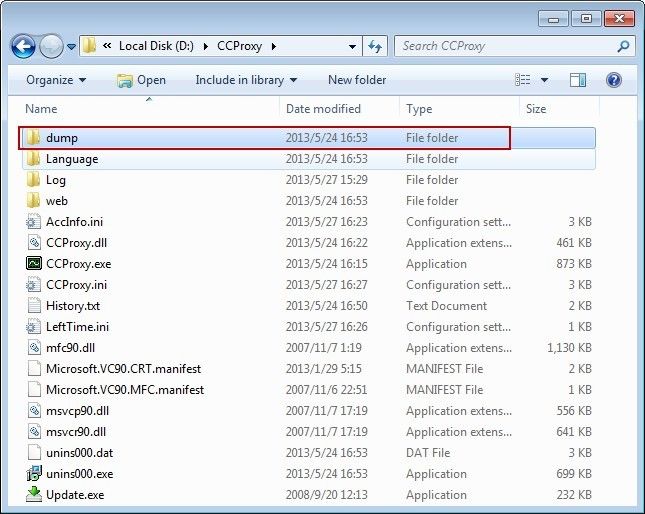This screenshot has height=514, width=645.
Task: Focus the Search CCProxy field
Action: pos(515,46)
